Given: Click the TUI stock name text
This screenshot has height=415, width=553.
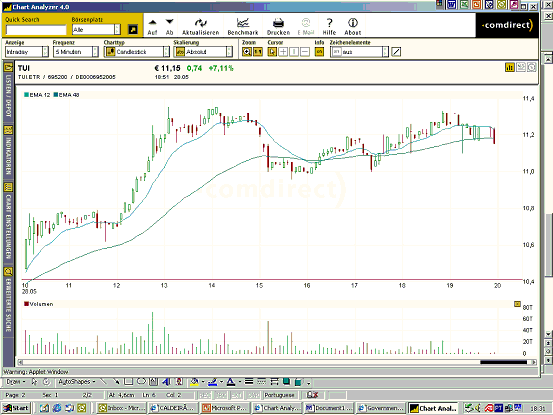Looking at the screenshot, I should 24,68.
